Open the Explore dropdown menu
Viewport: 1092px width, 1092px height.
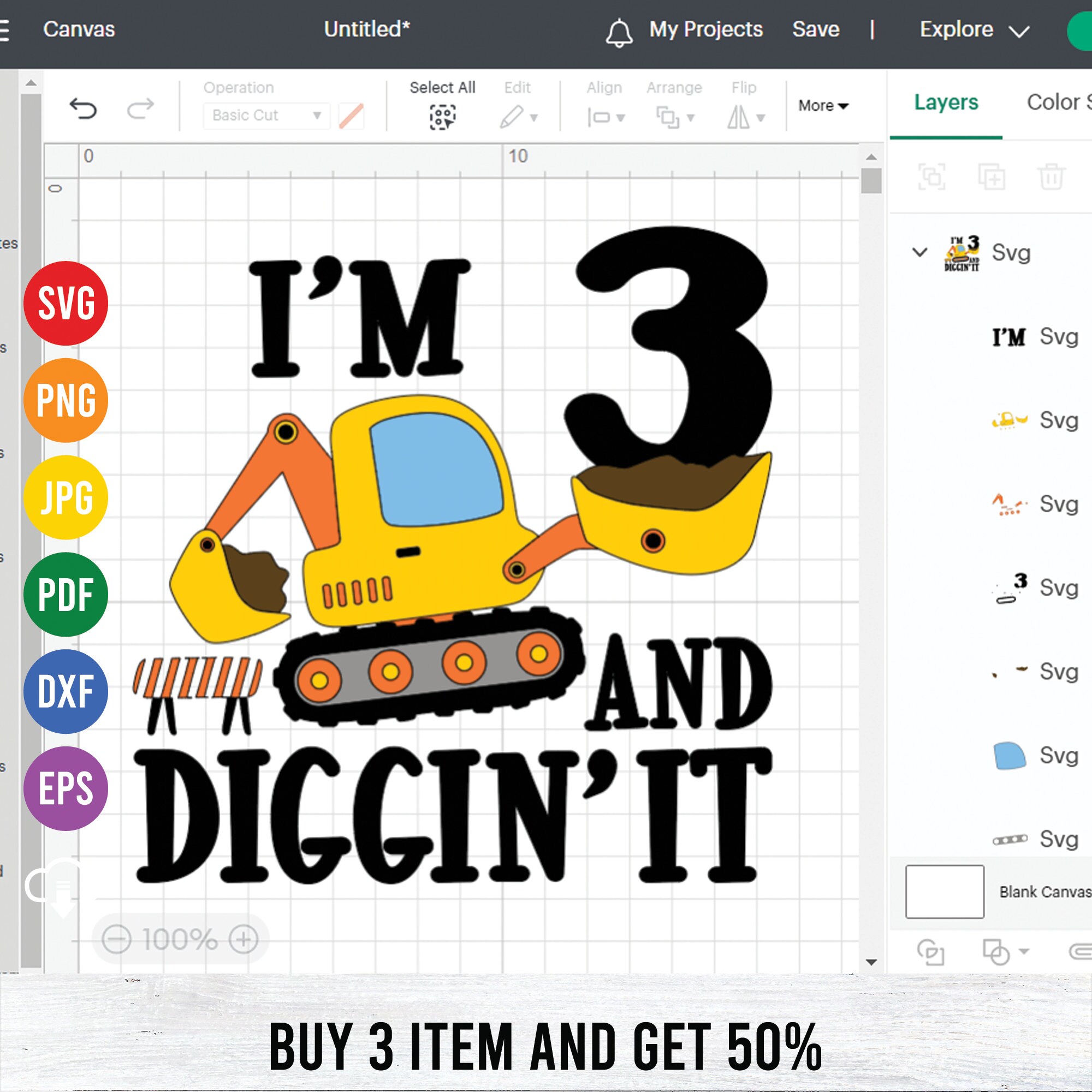point(971,29)
